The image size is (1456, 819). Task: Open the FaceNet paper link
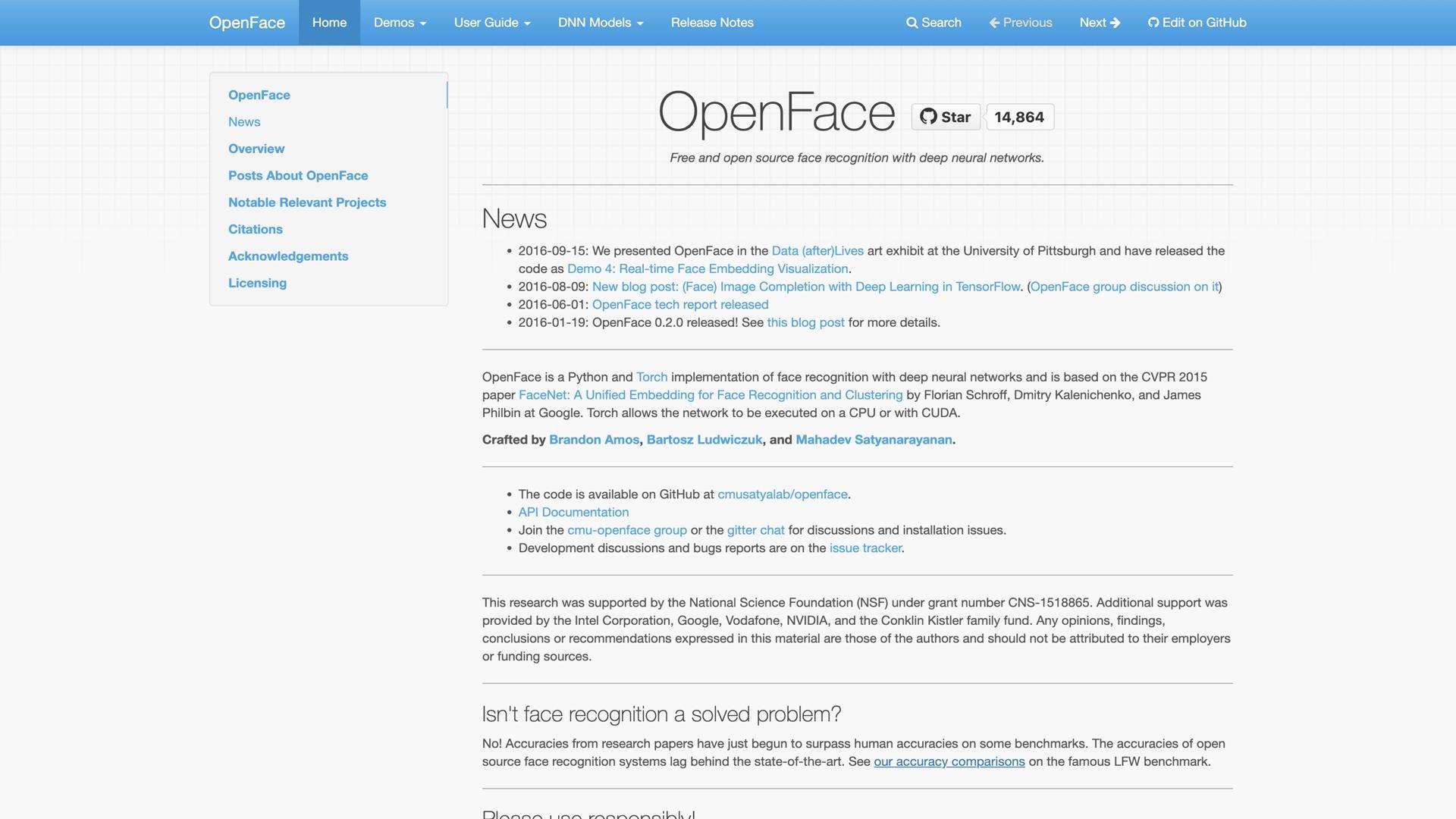tap(711, 395)
